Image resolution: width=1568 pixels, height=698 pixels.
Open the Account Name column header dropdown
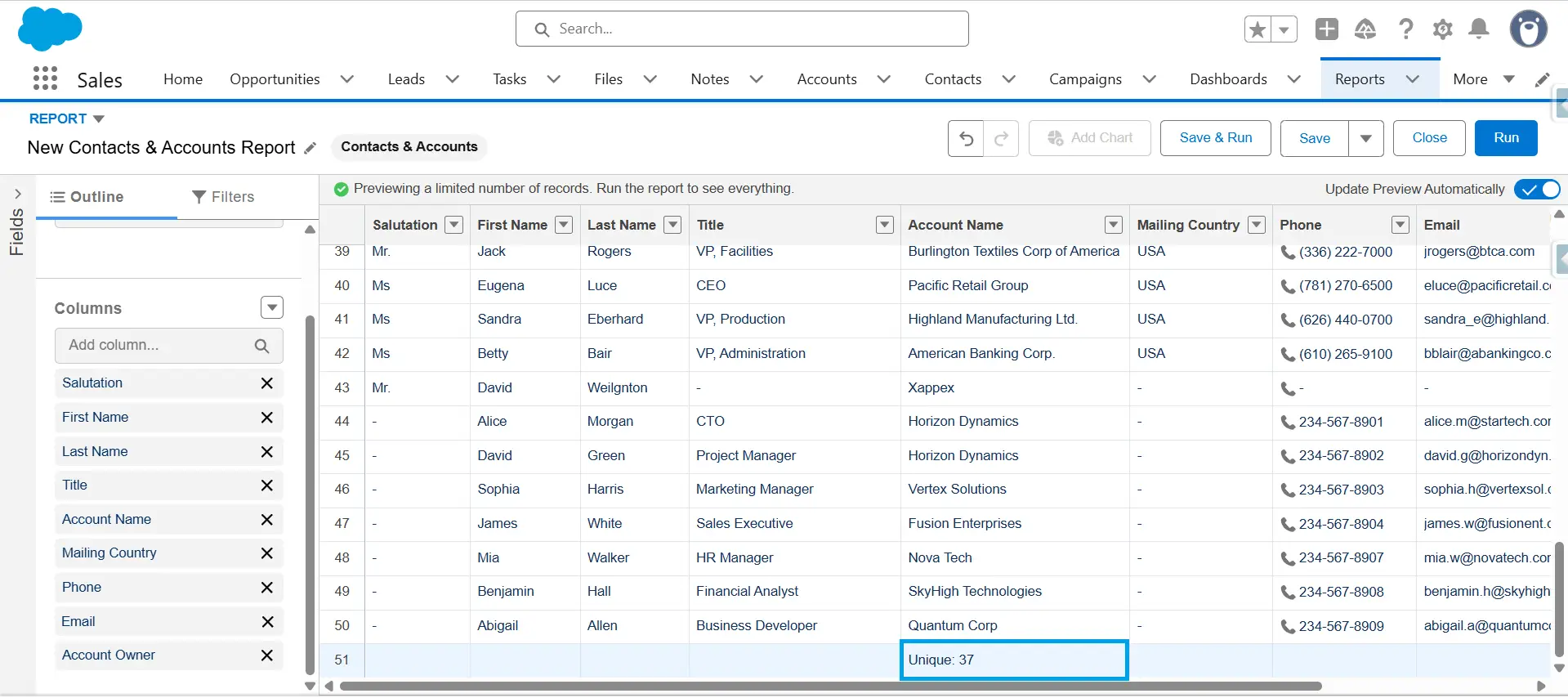(x=1114, y=225)
